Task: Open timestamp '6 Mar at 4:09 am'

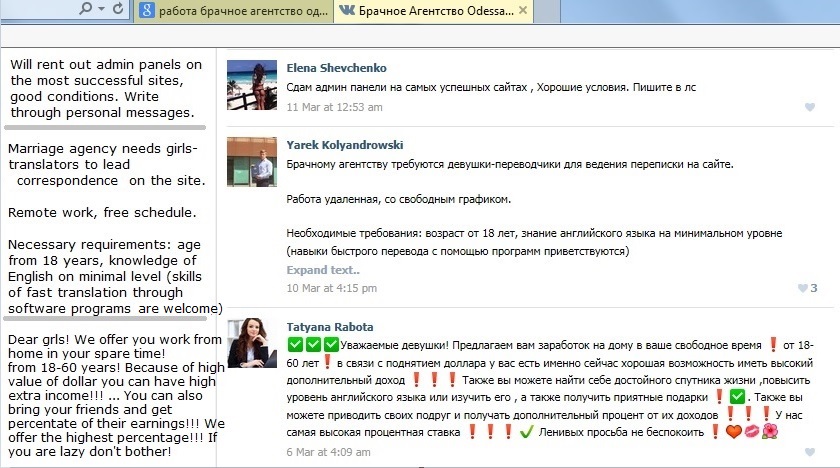Action: (x=328, y=452)
